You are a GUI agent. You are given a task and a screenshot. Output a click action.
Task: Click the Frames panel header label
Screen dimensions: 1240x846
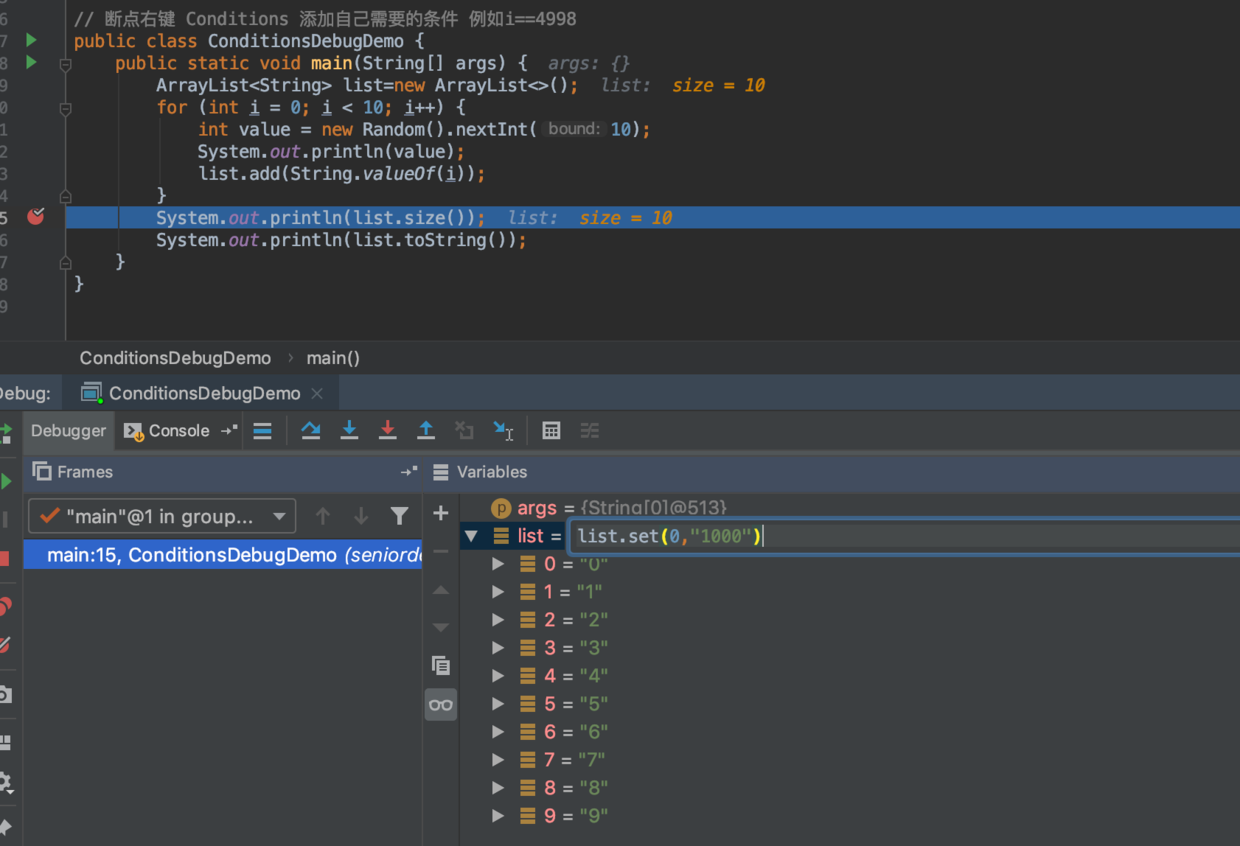[85, 471]
